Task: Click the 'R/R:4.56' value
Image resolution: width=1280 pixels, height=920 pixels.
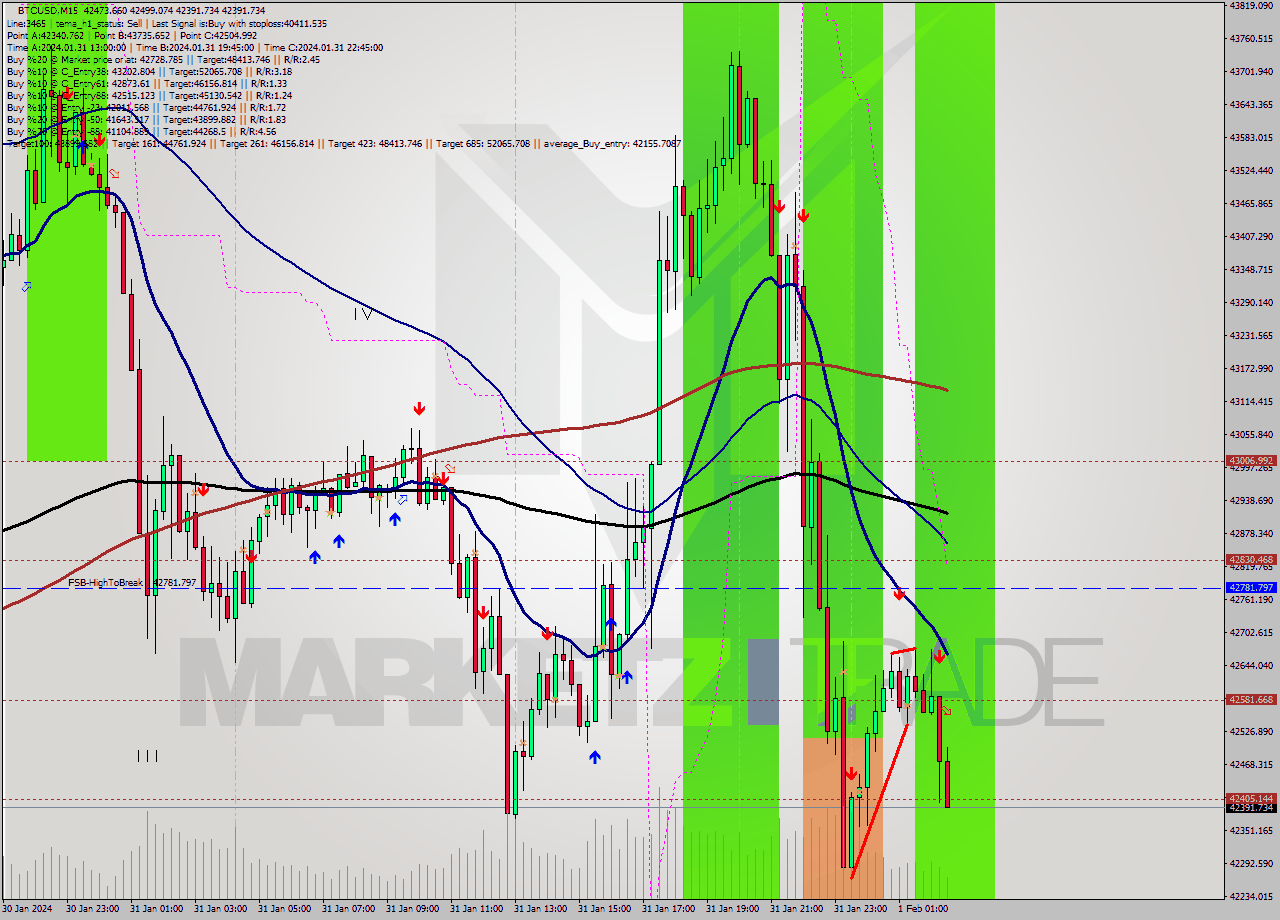Action: click(256, 131)
